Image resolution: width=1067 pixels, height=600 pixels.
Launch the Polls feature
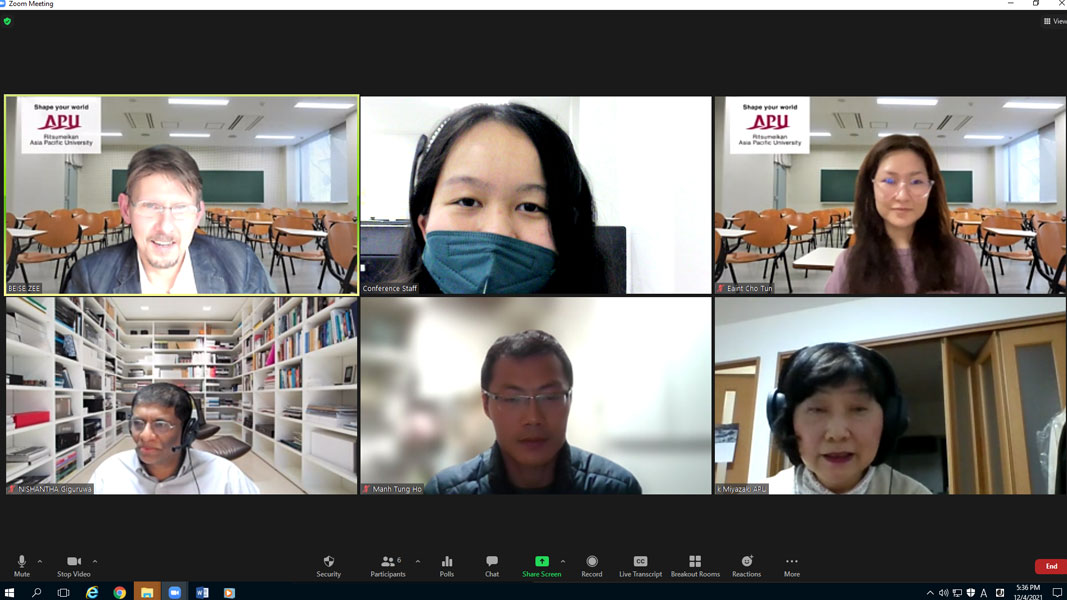[x=447, y=565]
